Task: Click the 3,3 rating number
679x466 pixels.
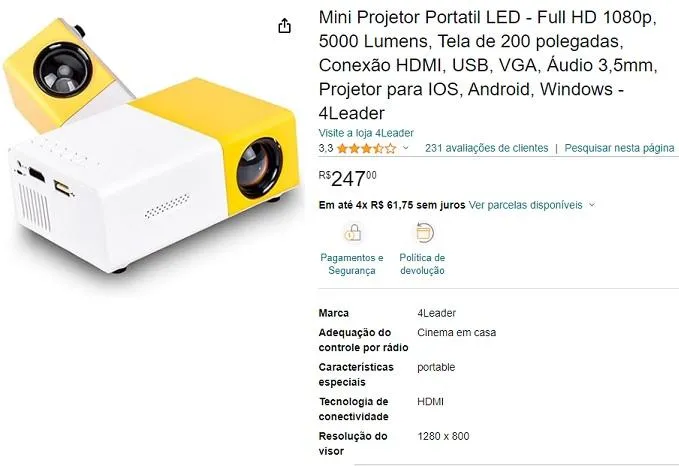Action: point(326,149)
